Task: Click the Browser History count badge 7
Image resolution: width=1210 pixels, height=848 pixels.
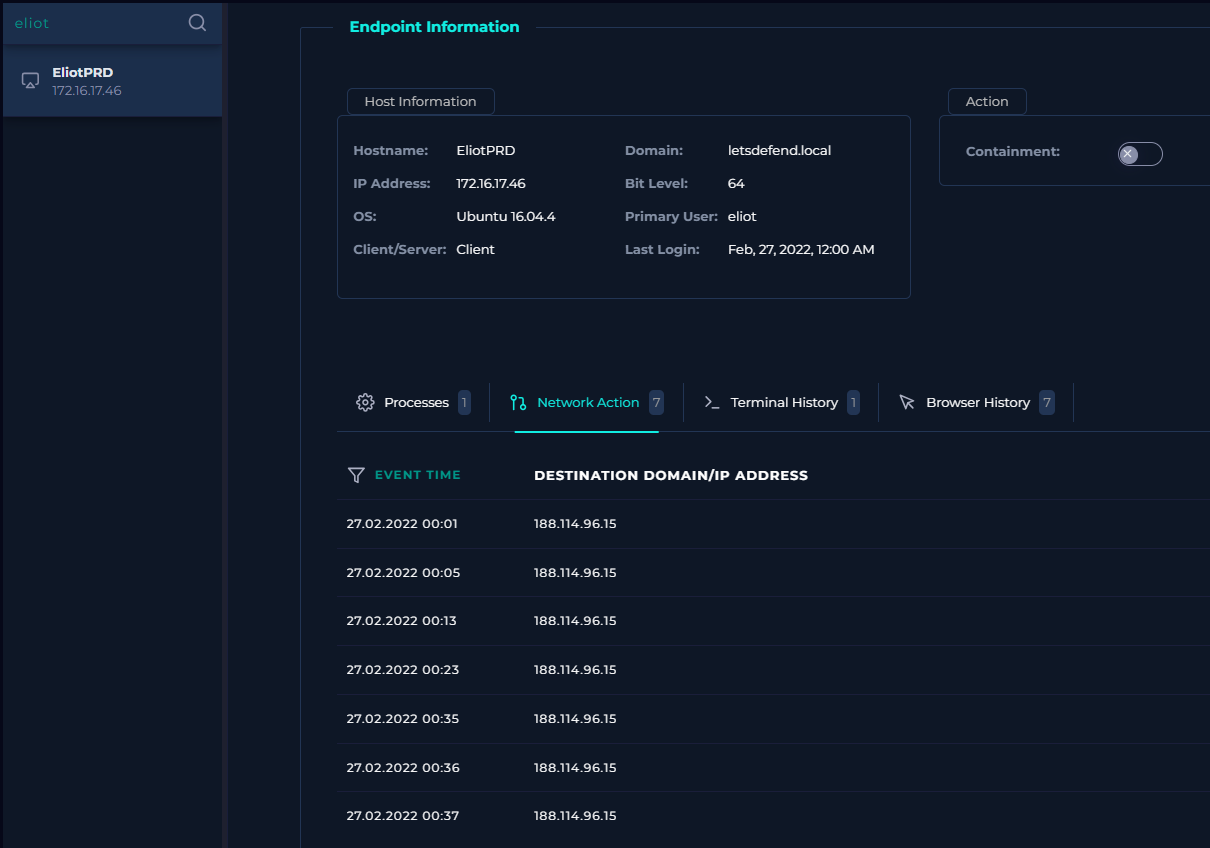Action: click(x=1047, y=402)
